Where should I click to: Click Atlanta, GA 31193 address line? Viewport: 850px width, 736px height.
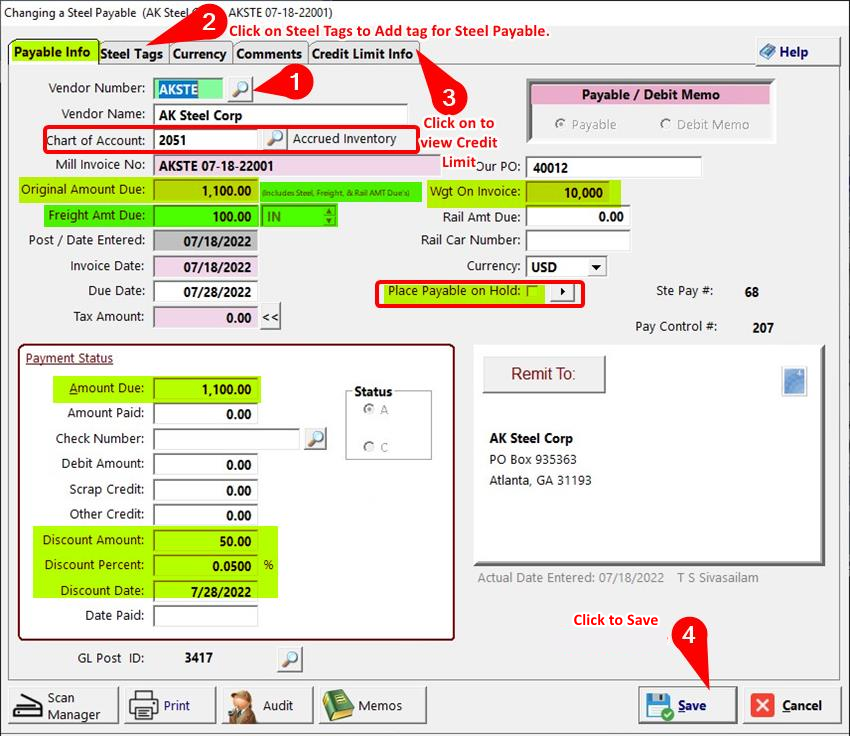click(540, 480)
